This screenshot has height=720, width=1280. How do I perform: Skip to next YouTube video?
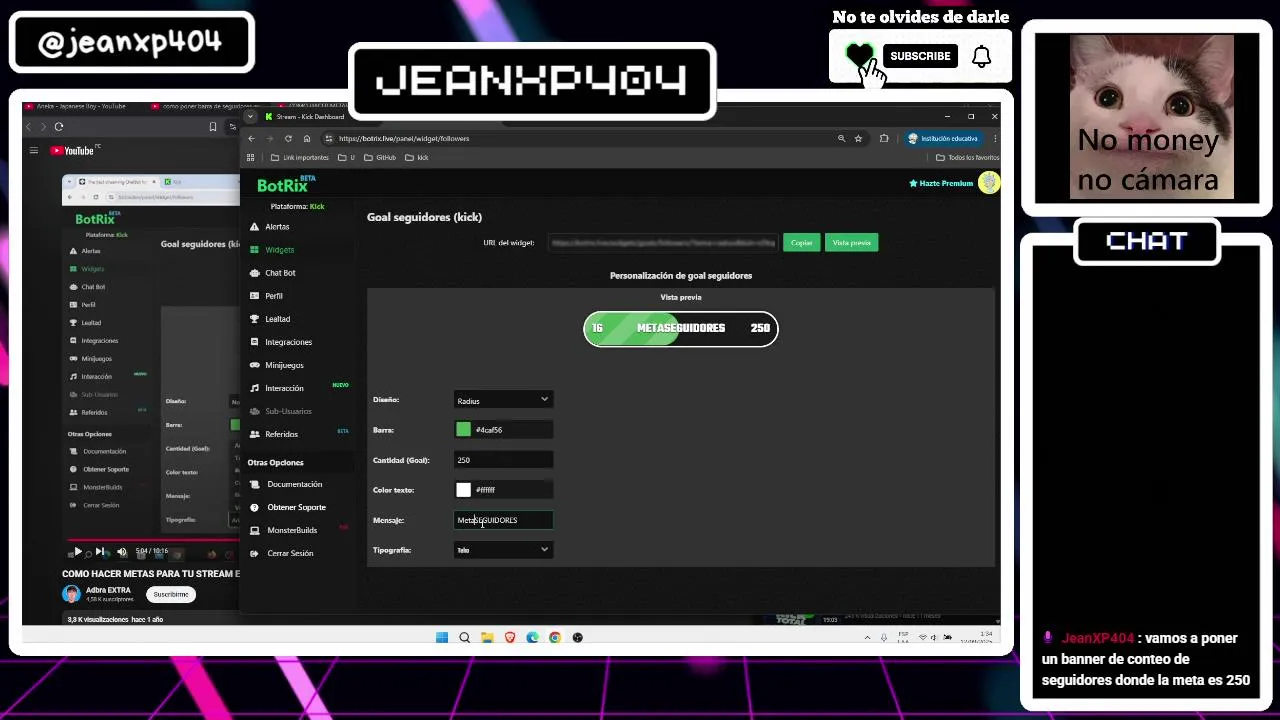pyautogui.click(x=99, y=552)
